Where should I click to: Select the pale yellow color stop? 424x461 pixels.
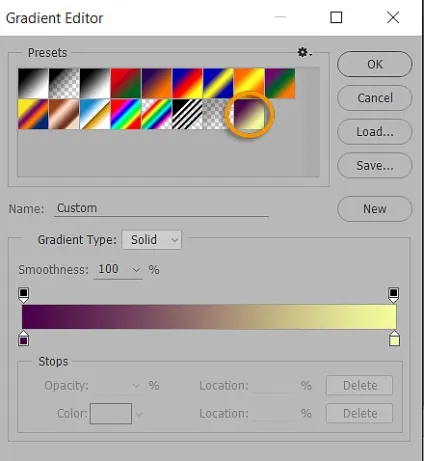click(x=394, y=338)
